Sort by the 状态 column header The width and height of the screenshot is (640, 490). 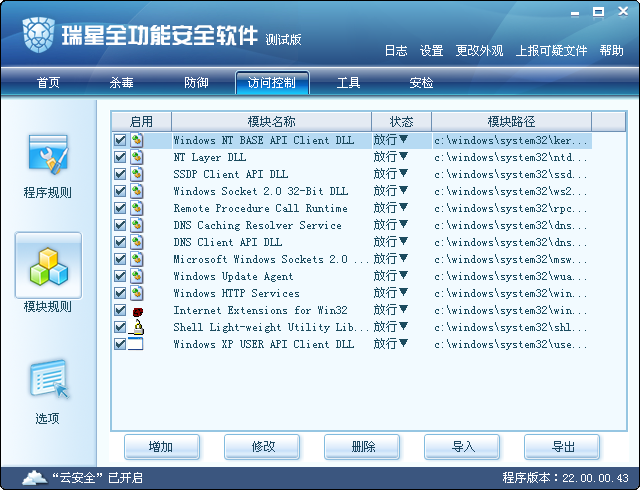401,122
